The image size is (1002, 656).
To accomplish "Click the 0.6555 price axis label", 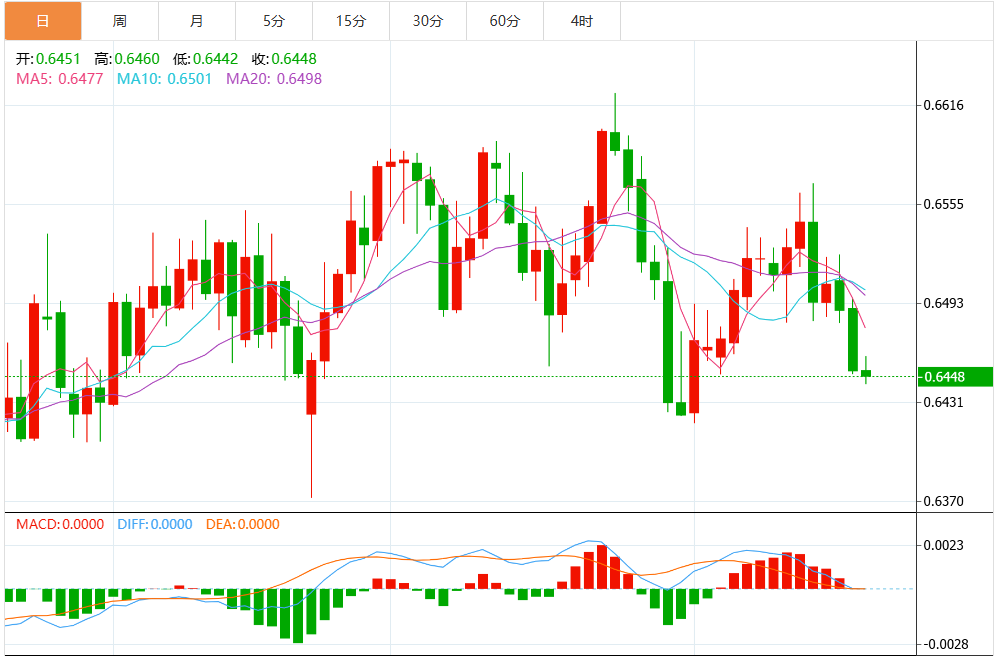I will (x=944, y=204).
